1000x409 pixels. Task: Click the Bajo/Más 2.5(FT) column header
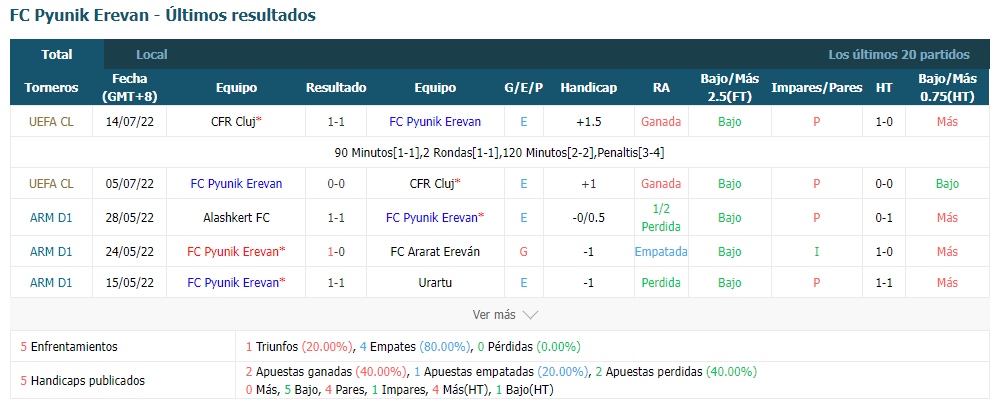(x=730, y=87)
